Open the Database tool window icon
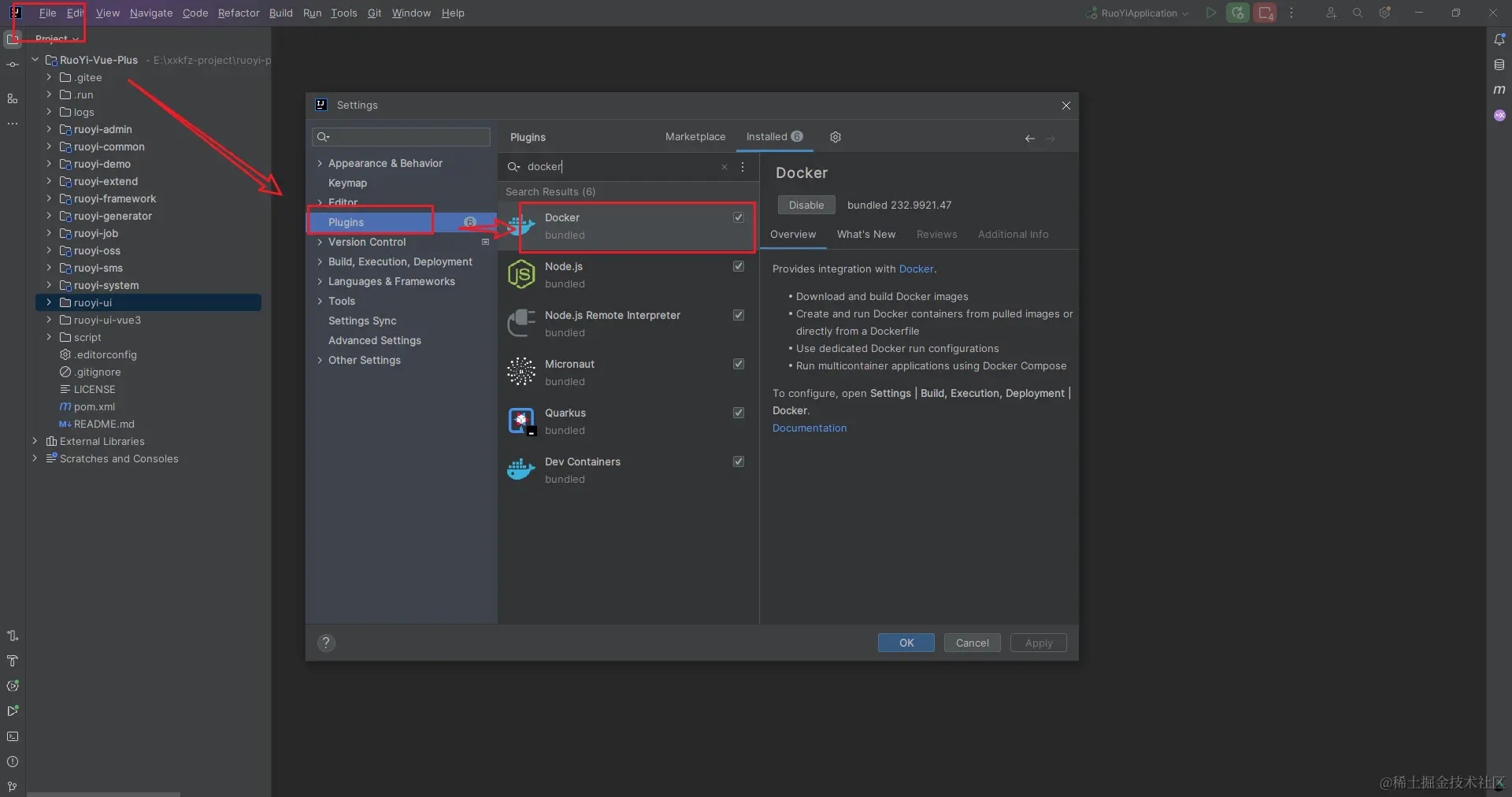Viewport: 1512px width, 797px height. (x=1499, y=65)
